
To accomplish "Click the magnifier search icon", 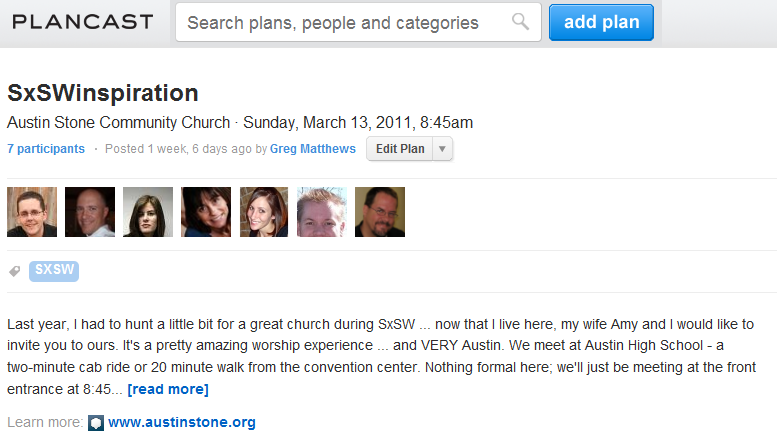I will [520, 21].
